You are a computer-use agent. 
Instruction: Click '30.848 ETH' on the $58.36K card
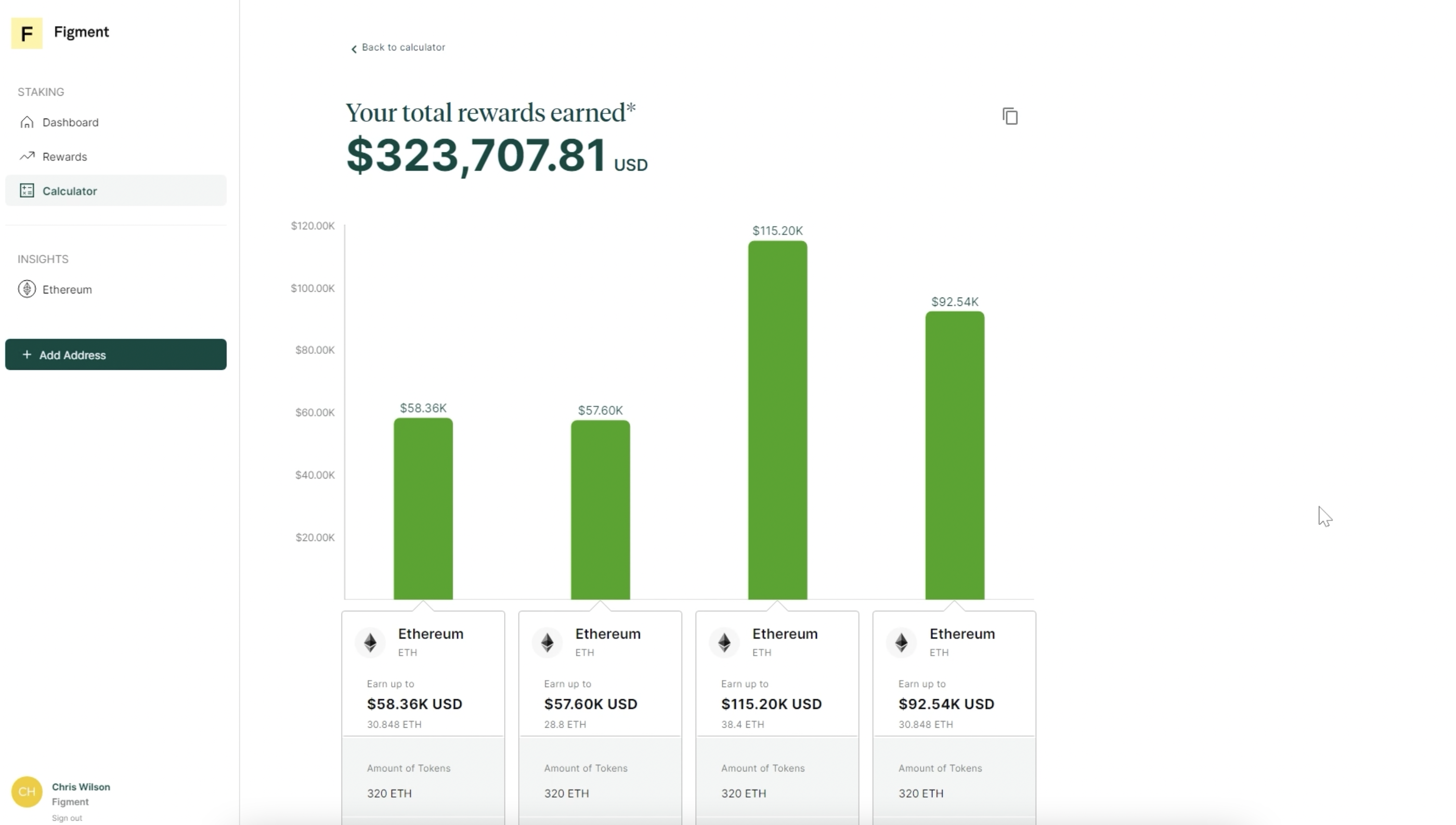coord(394,724)
